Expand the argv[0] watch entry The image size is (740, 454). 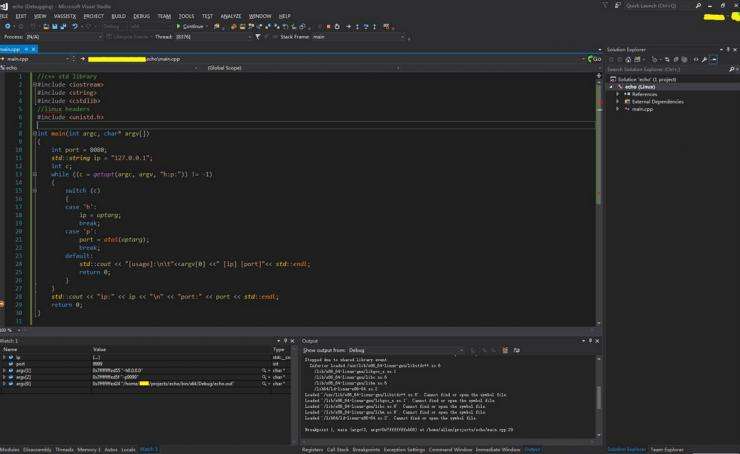pyautogui.click(x=4, y=384)
